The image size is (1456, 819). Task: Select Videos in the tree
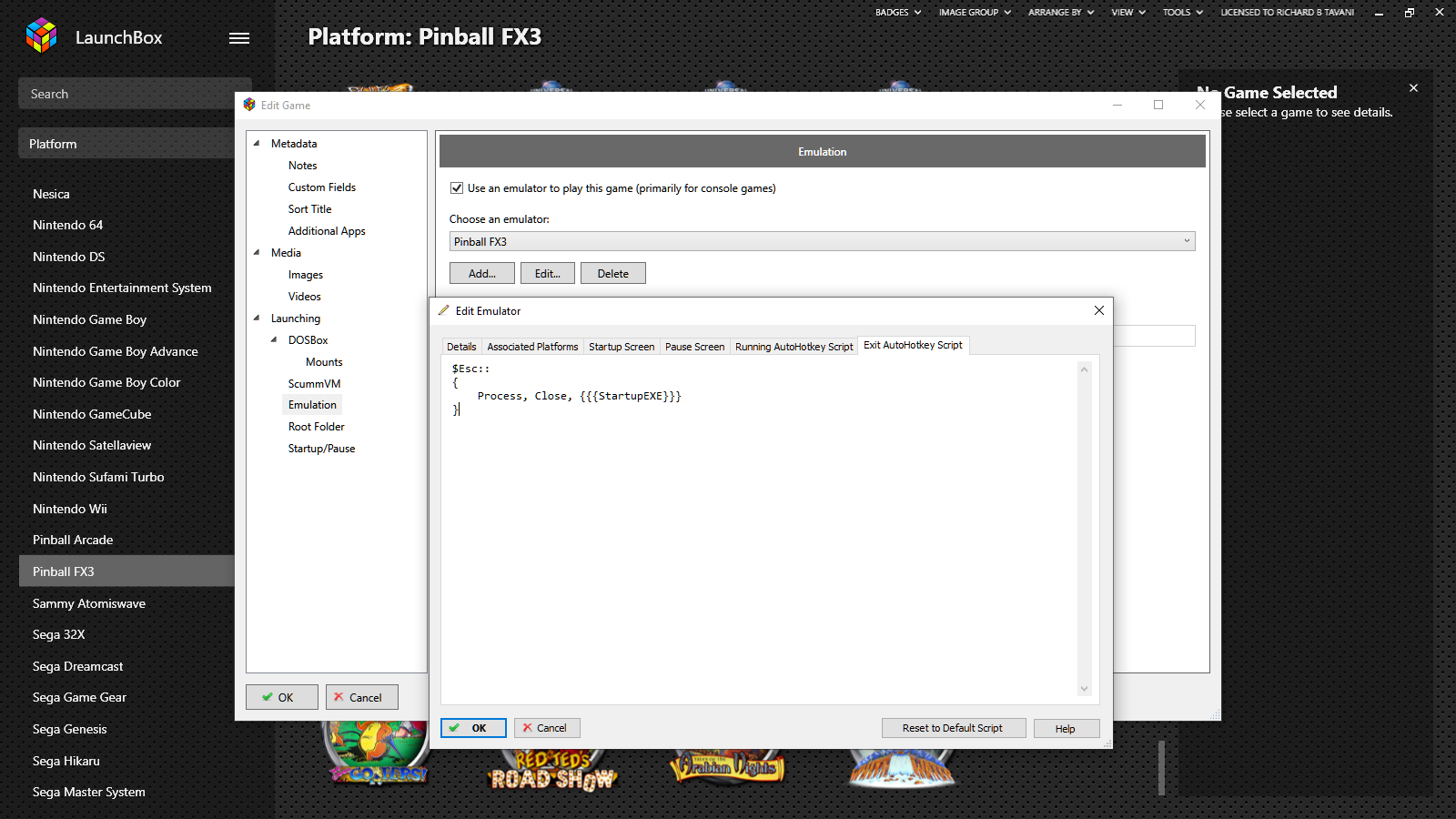click(x=305, y=296)
